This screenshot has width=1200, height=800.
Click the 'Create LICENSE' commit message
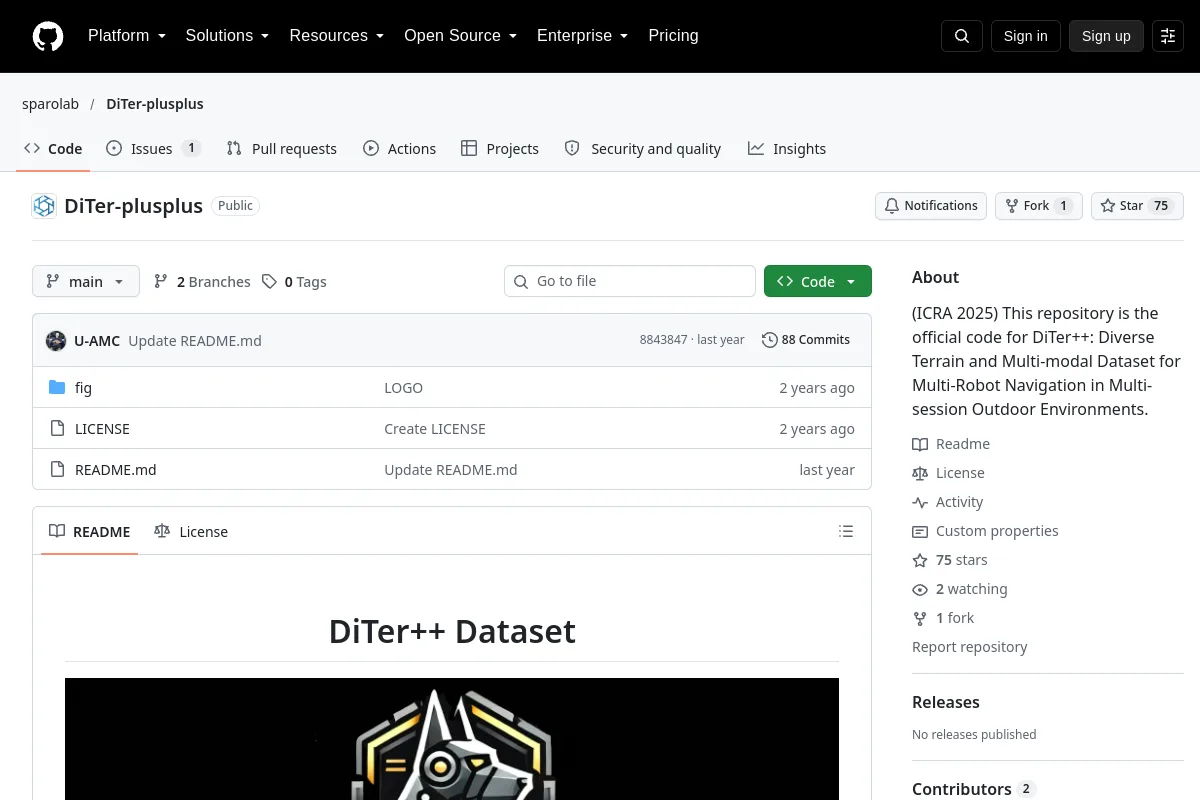pyautogui.click(x=435, y=429)
